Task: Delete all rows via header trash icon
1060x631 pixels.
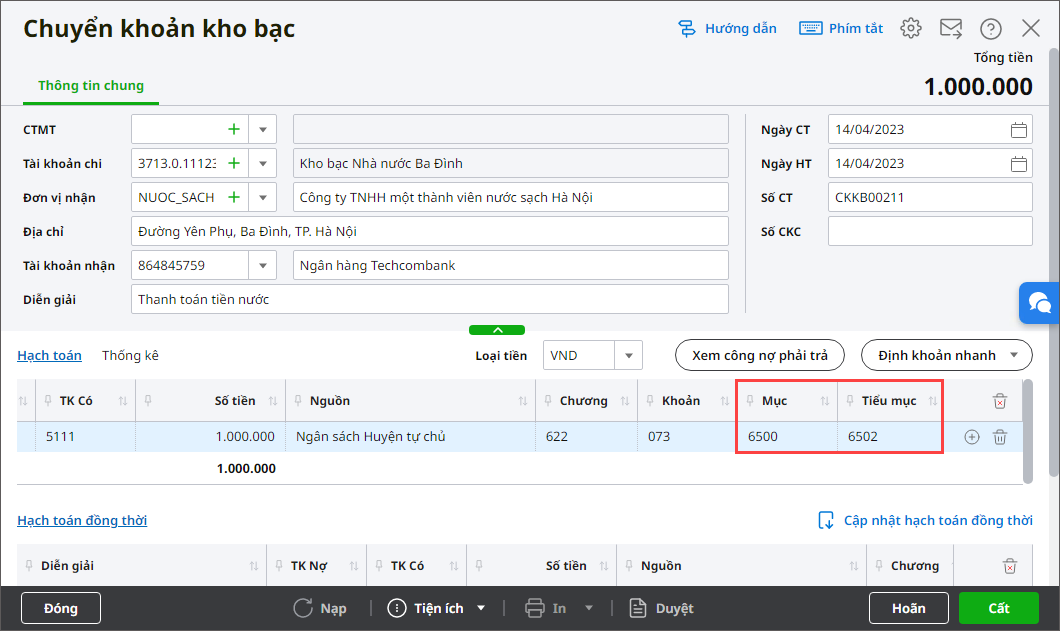Action: [x=1000, y=401]
